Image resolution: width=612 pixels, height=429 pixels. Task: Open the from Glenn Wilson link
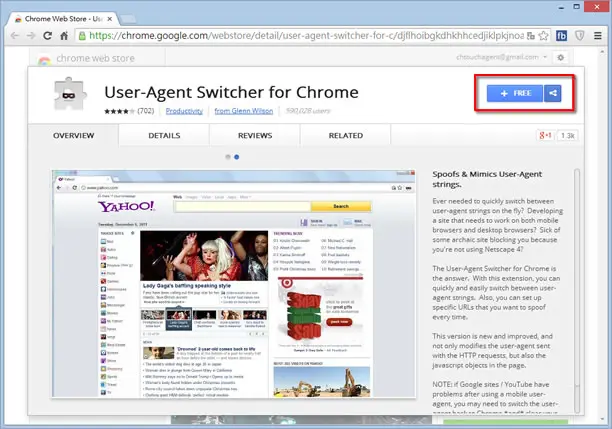[244, 111]
